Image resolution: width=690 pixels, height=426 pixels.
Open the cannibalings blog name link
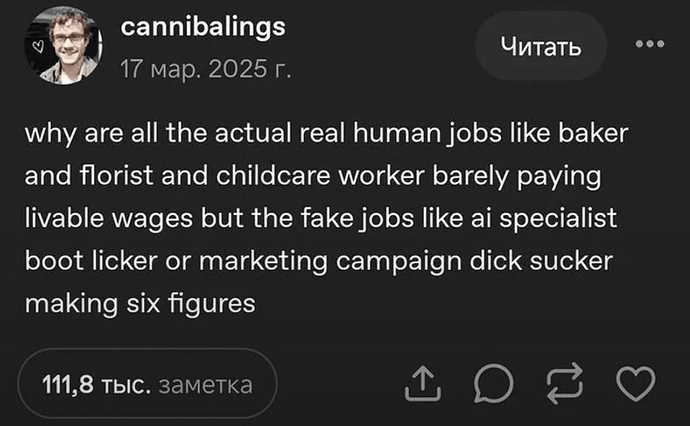(203, 28)
